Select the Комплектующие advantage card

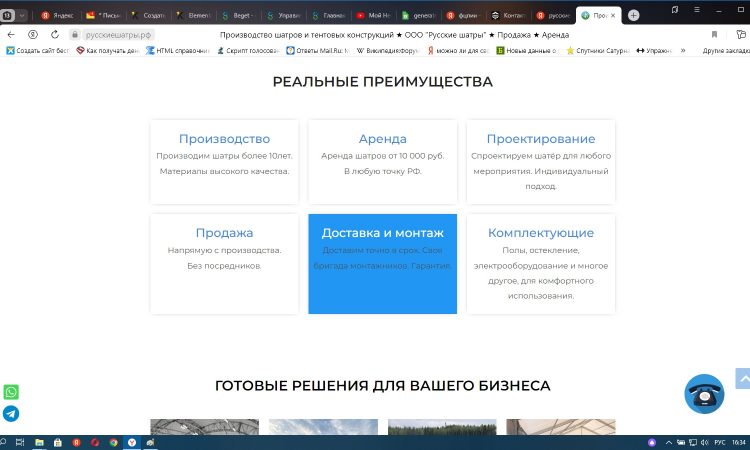[540, 264]
